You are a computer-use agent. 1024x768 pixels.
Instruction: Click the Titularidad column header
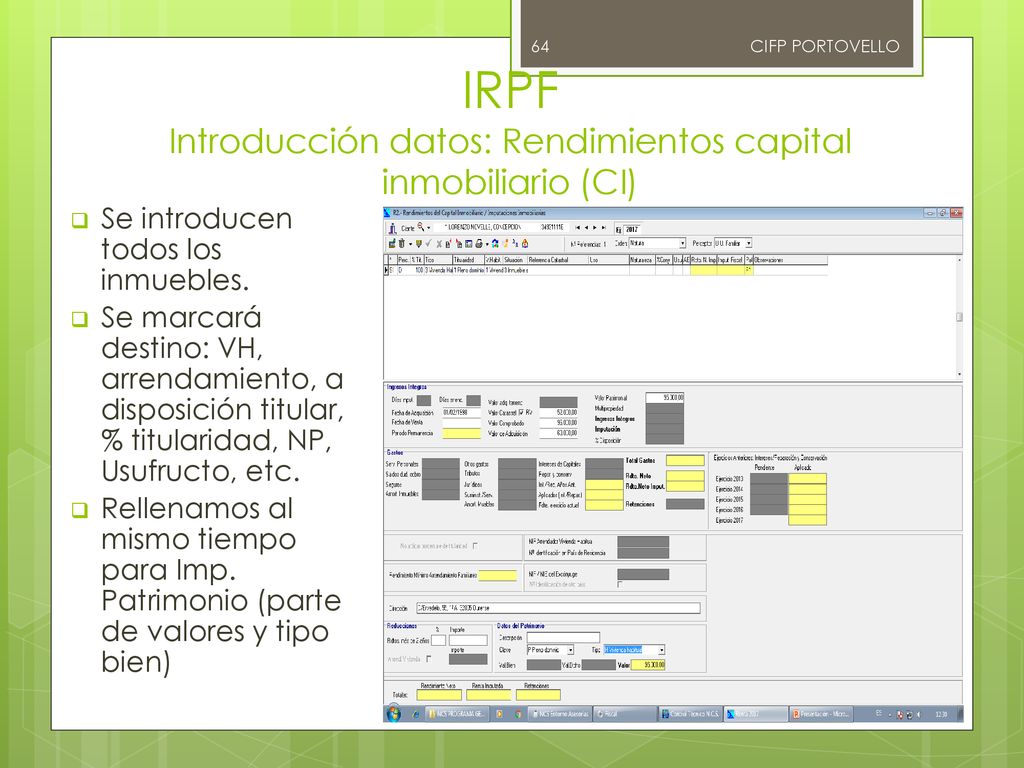[468, 260]
